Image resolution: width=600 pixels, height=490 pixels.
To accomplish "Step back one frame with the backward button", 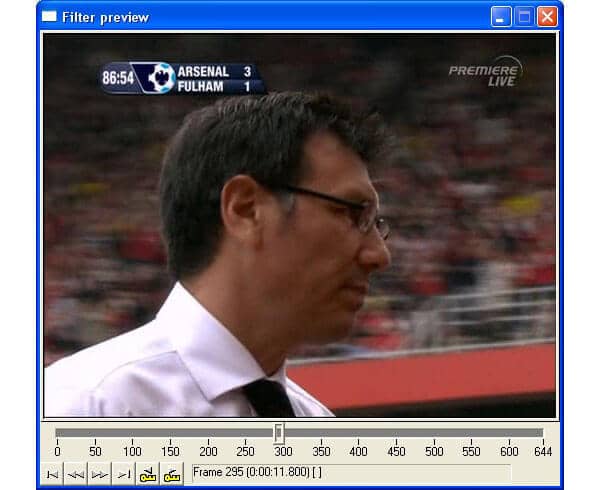I will 75,473.
